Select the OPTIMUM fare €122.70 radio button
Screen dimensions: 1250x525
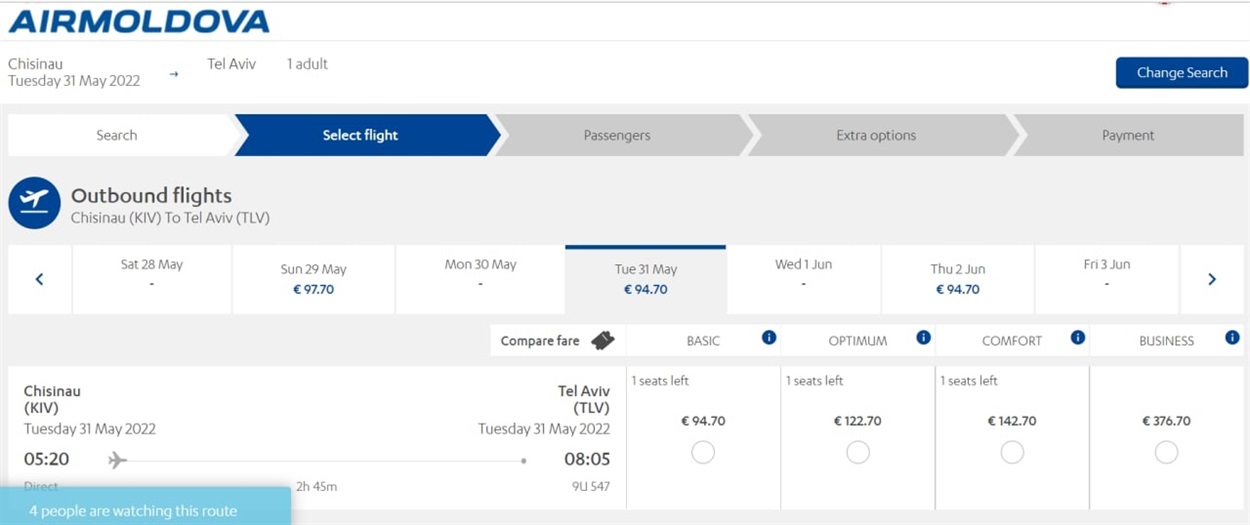(858, 453)
